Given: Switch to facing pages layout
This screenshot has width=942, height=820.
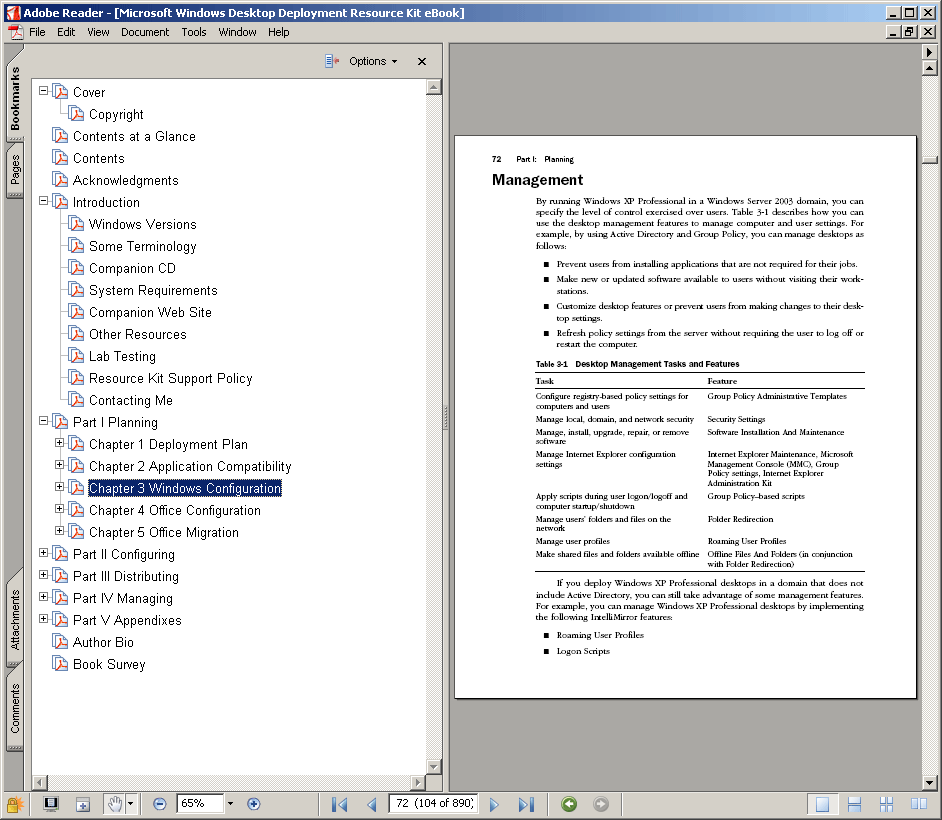Looking at the screenshot, I should tap(919, 804).
